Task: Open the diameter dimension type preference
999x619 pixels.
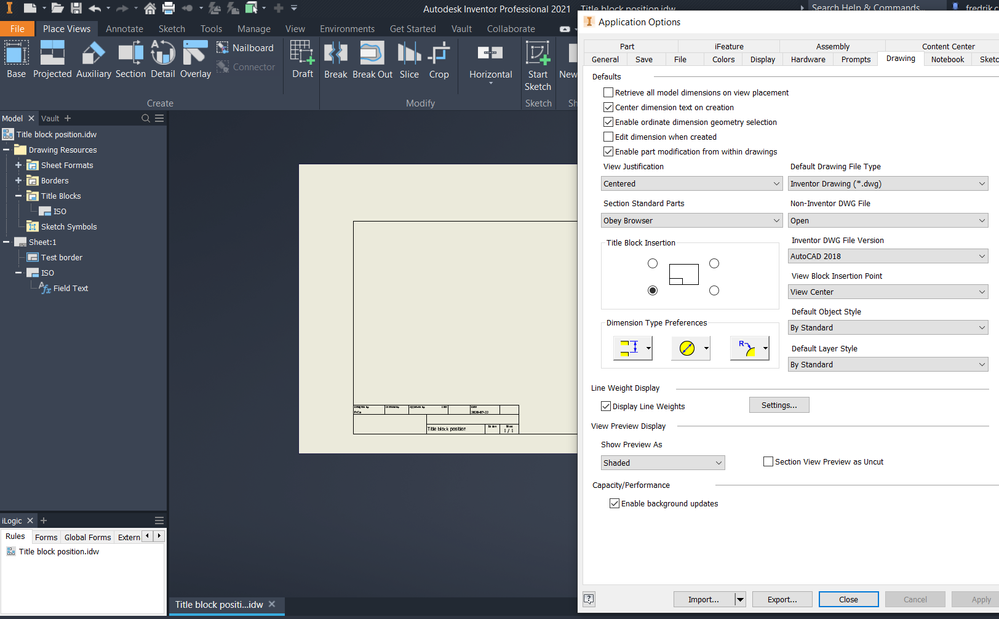Action: (691, 348)
